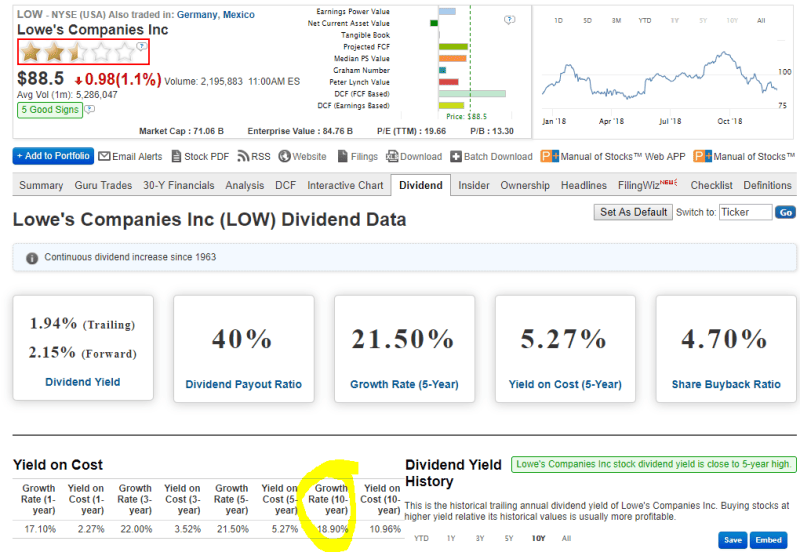The image size is (800, 552).
Task: Open the Analysis tab
Action: point(244,185)
